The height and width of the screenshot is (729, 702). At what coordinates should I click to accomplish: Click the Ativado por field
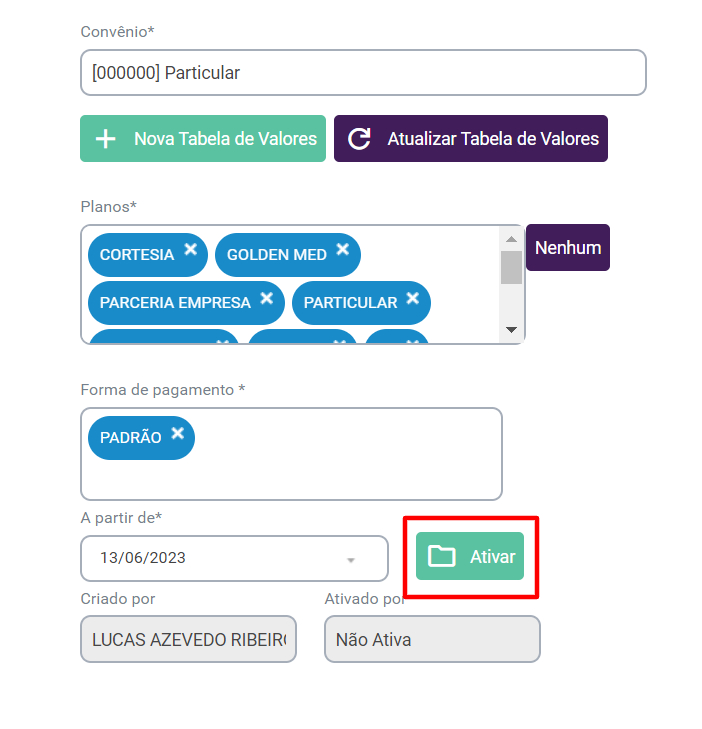click(432, 639)
